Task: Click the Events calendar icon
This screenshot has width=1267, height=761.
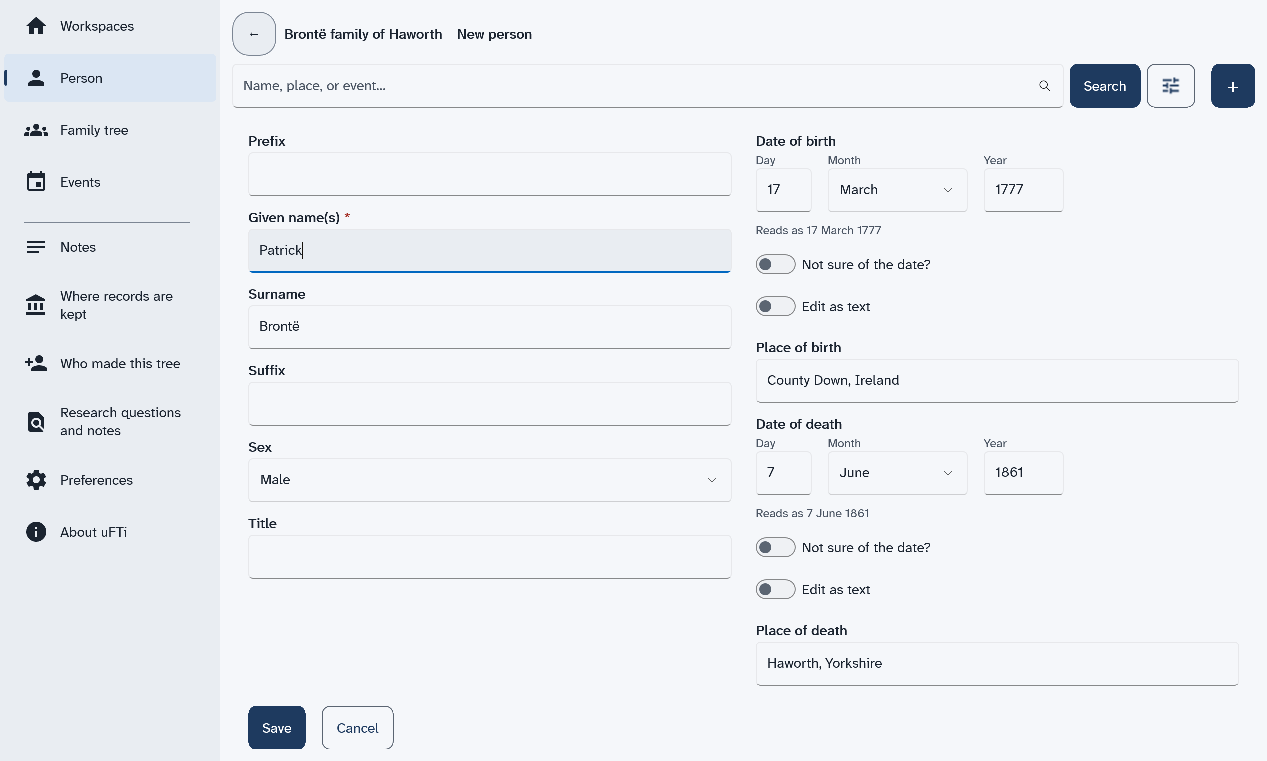Action: click(36, 182)
